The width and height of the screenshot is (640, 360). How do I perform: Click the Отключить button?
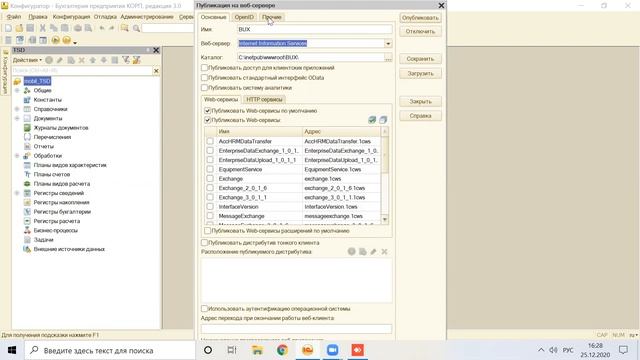click(420, 31)
